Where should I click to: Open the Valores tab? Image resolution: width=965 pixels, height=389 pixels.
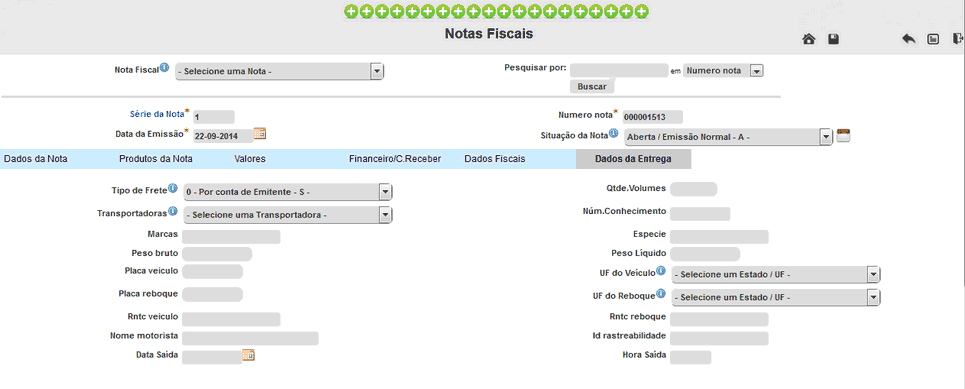click(250, 159)
